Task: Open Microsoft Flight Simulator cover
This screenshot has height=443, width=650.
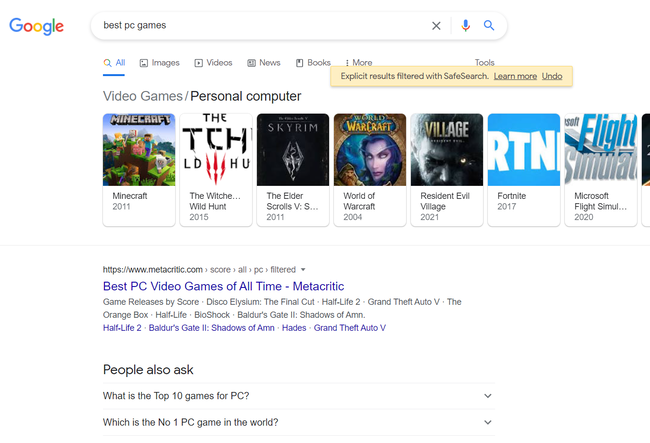Action: coord(601,150)
